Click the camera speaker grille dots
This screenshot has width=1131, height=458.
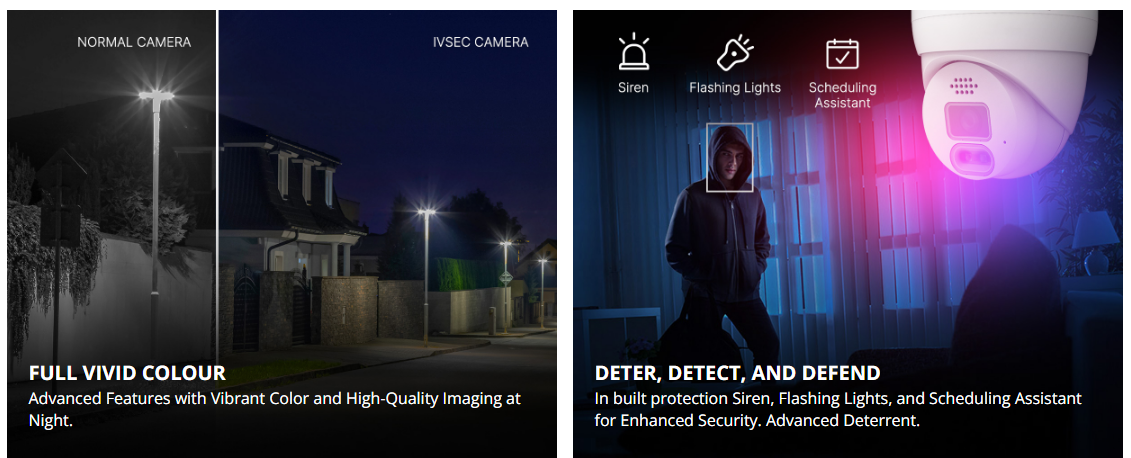point(963,87)
